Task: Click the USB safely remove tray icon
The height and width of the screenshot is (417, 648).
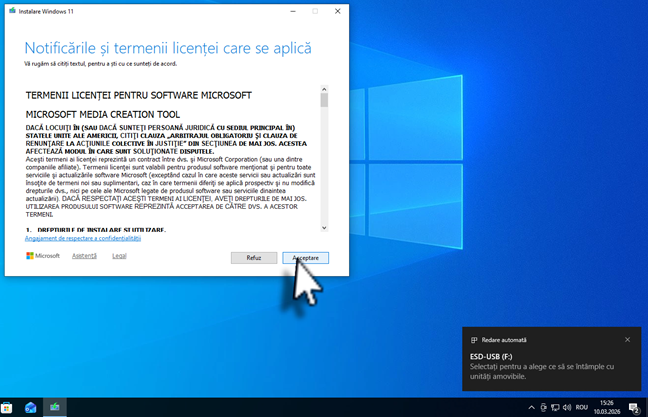Action: click(543, 407)
